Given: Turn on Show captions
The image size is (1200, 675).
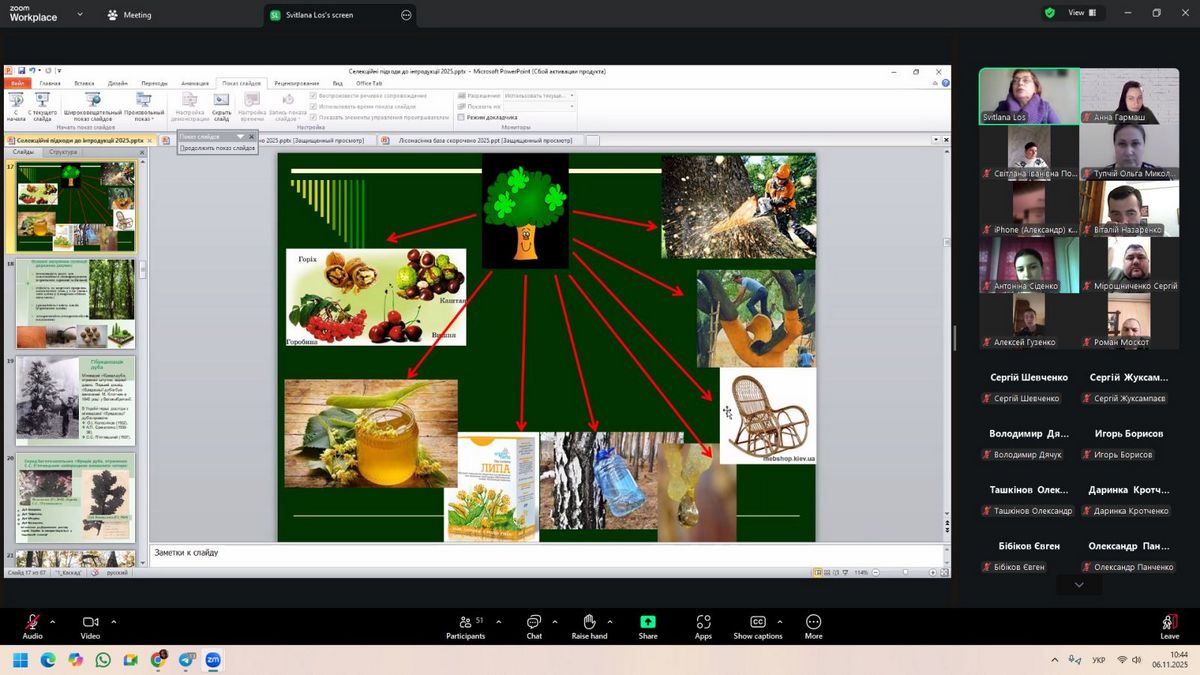Looking at the screenshot, I should 757,625.
